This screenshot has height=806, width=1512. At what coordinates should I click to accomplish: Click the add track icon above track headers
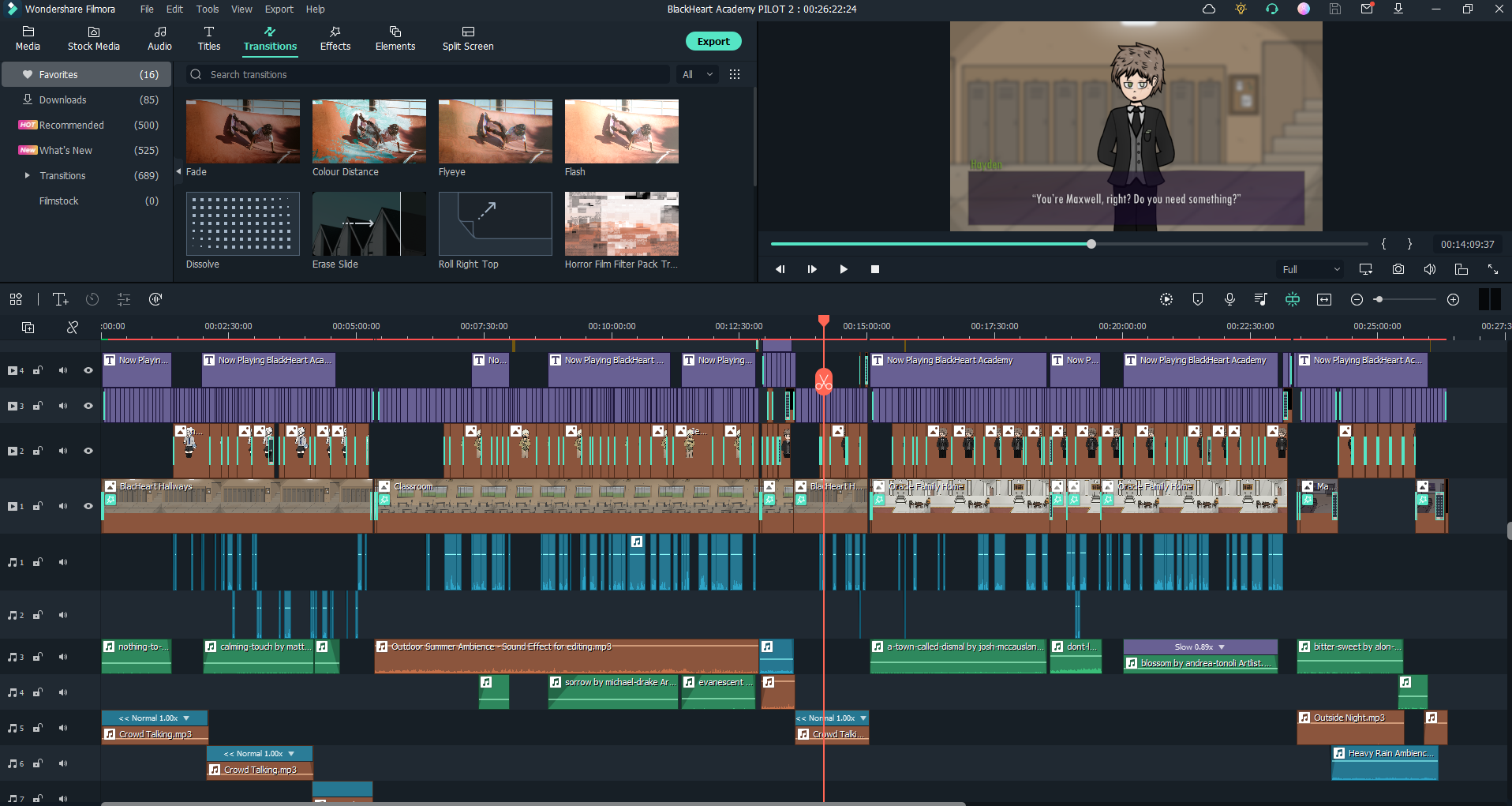[28, 327]
